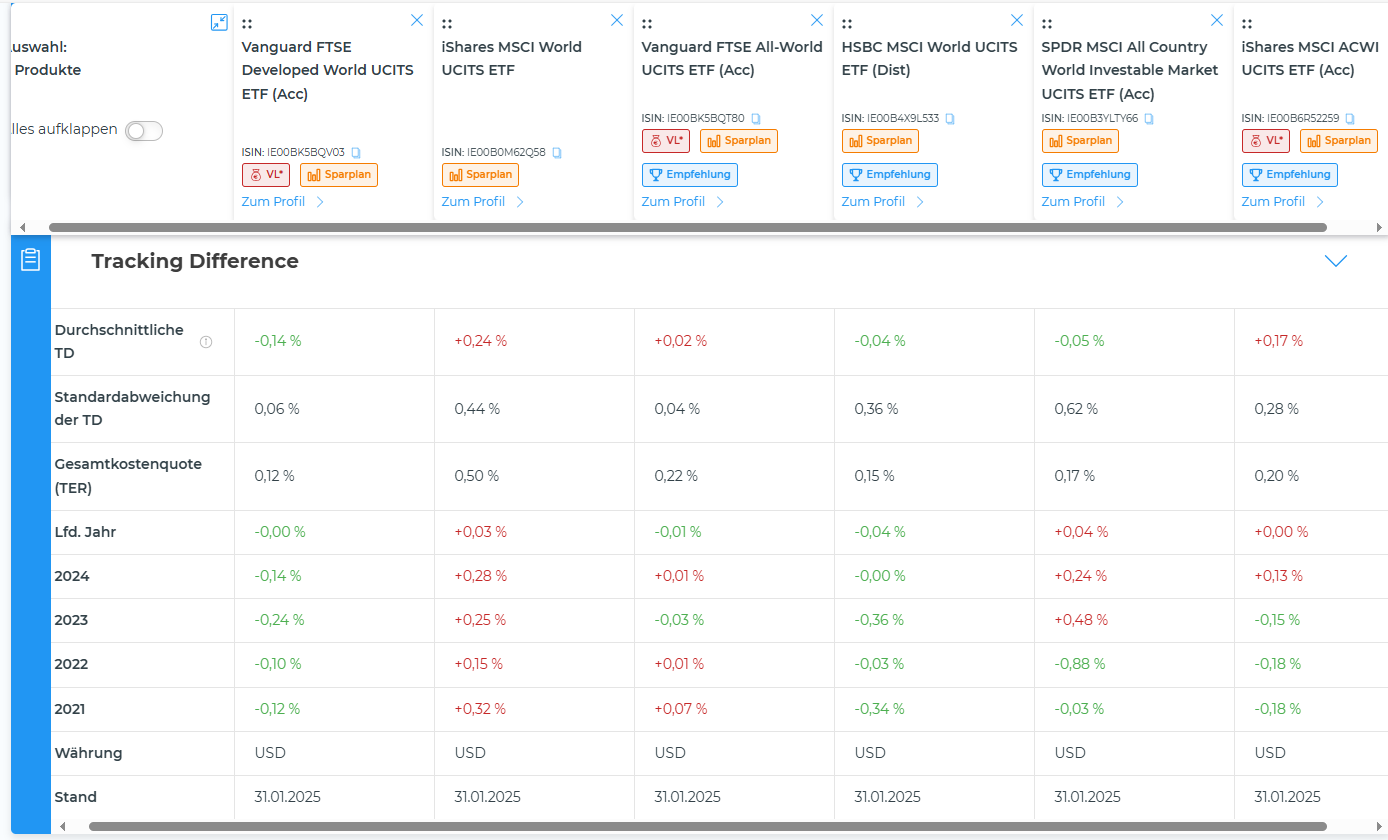Click Sparplan badge for HSBC MSCI World
This screenshot has width=1388, height=840.
coord(880,141)
